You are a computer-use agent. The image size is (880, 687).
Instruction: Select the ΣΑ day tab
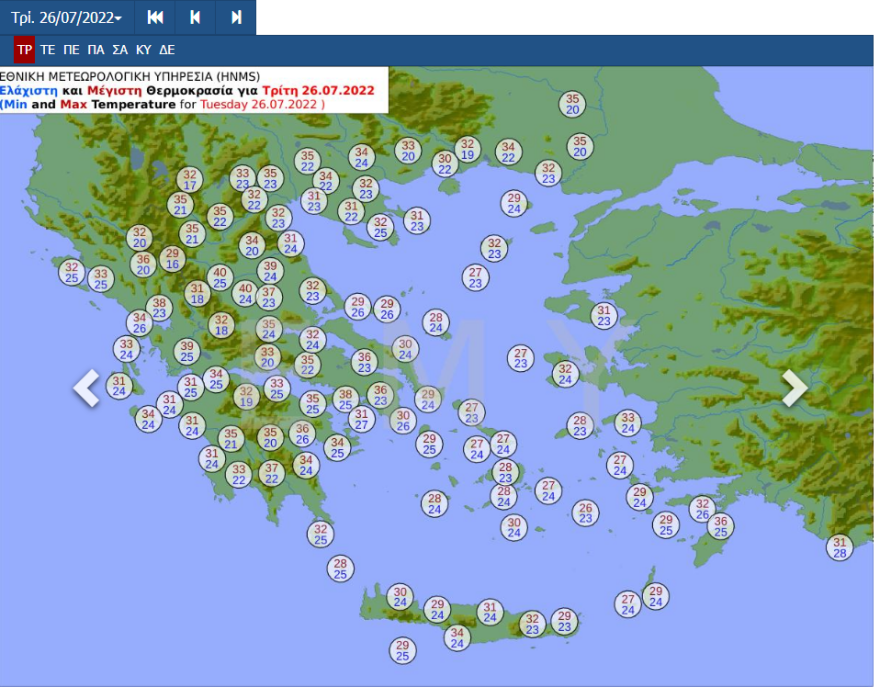coord(120,49)
